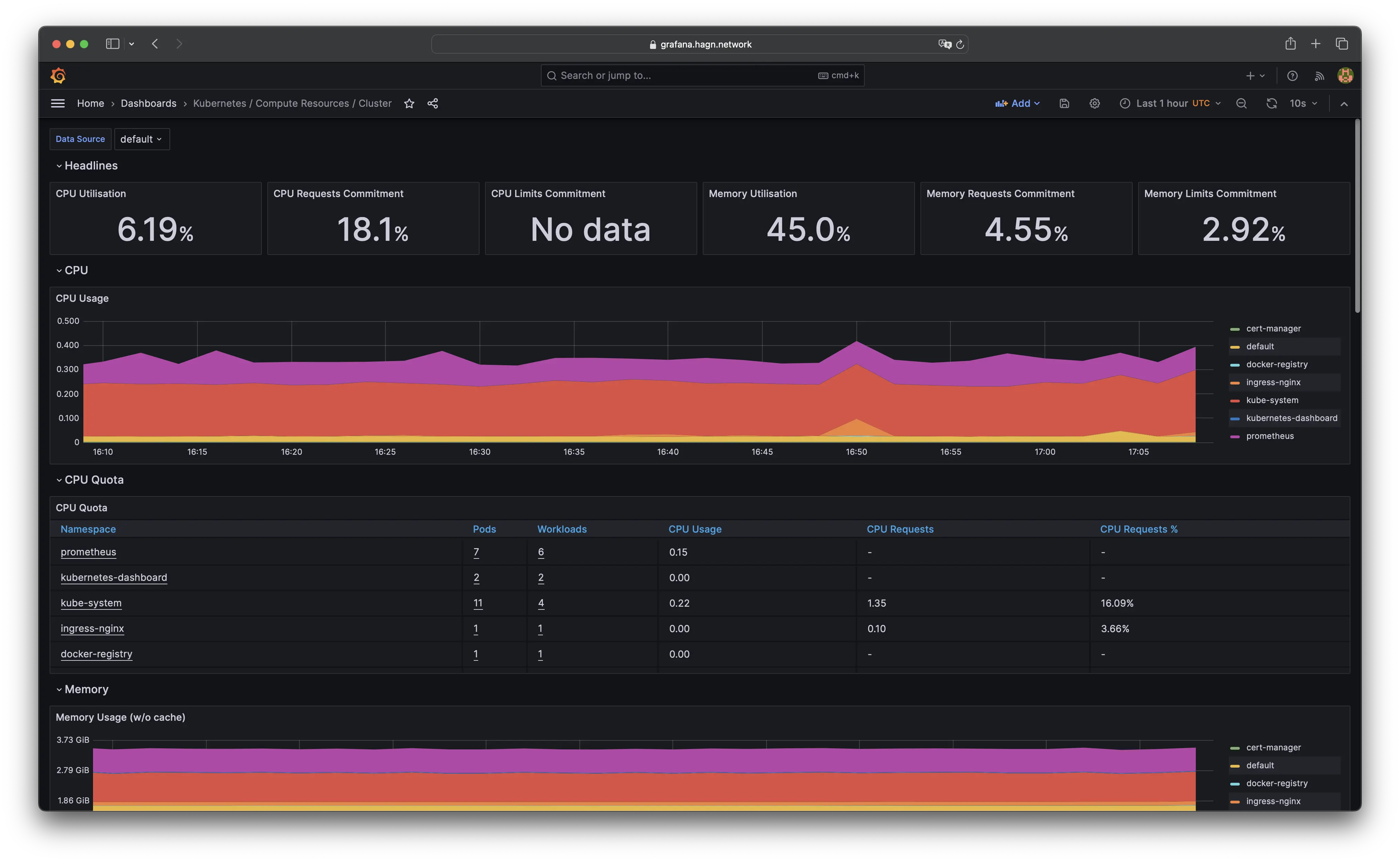The image size is (1400, 862).
Task: Click the share dashboard icon
Action: pyautogui.click(x=433, y=103)
